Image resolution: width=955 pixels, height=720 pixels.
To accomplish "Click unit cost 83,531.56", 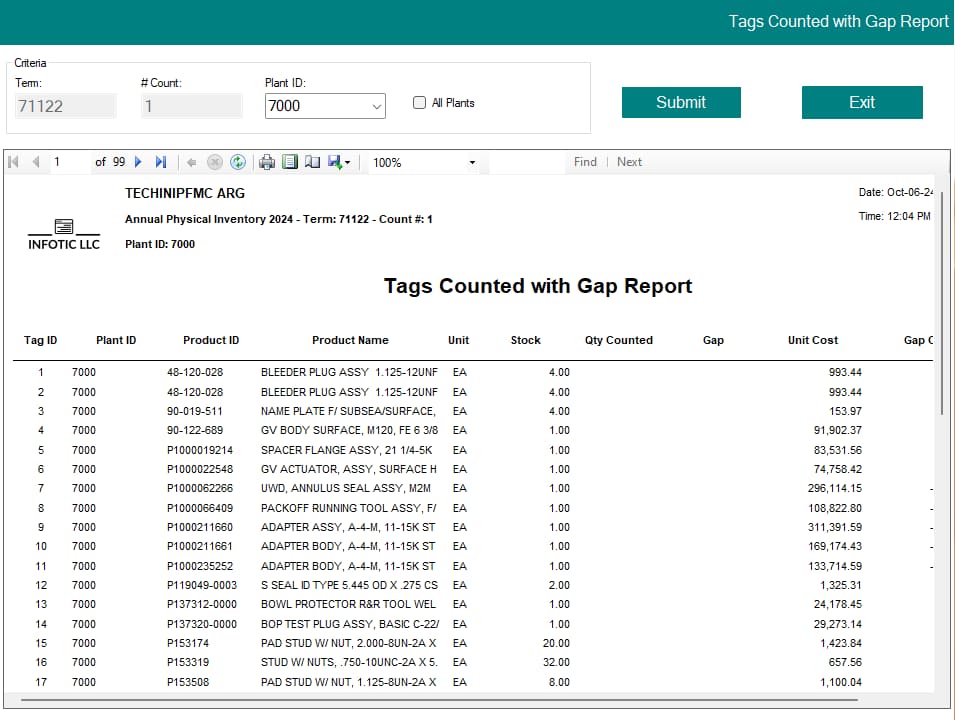I will point(837,450).
